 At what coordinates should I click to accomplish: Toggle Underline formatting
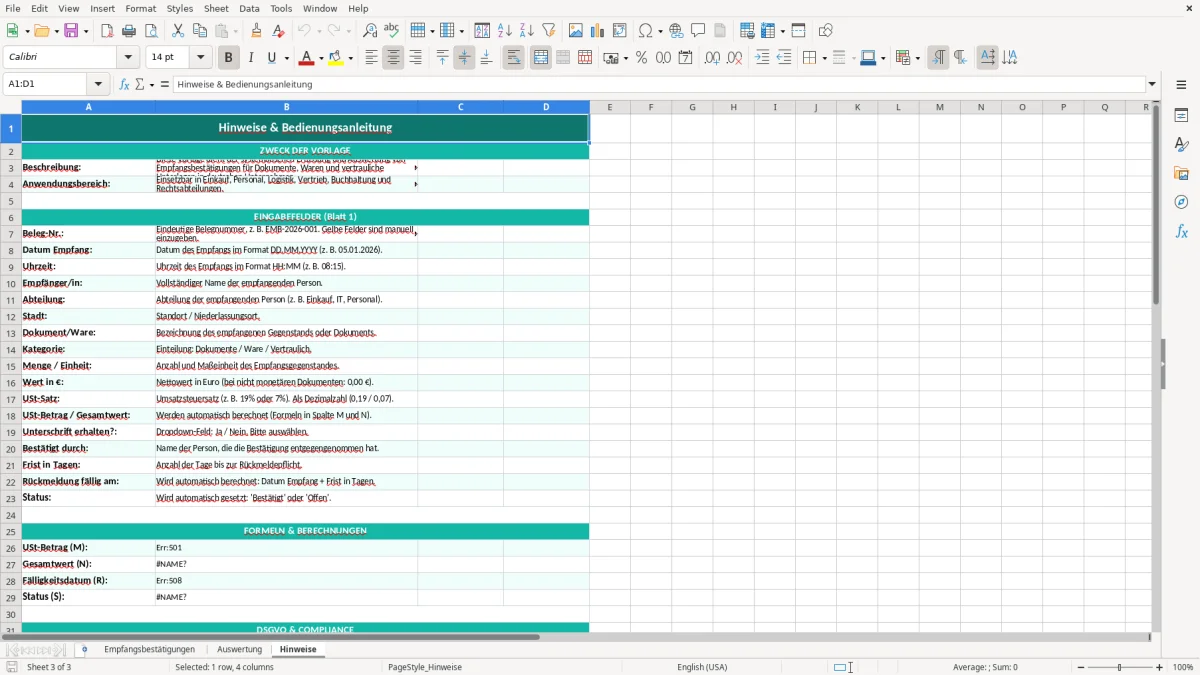coord(272,58)
